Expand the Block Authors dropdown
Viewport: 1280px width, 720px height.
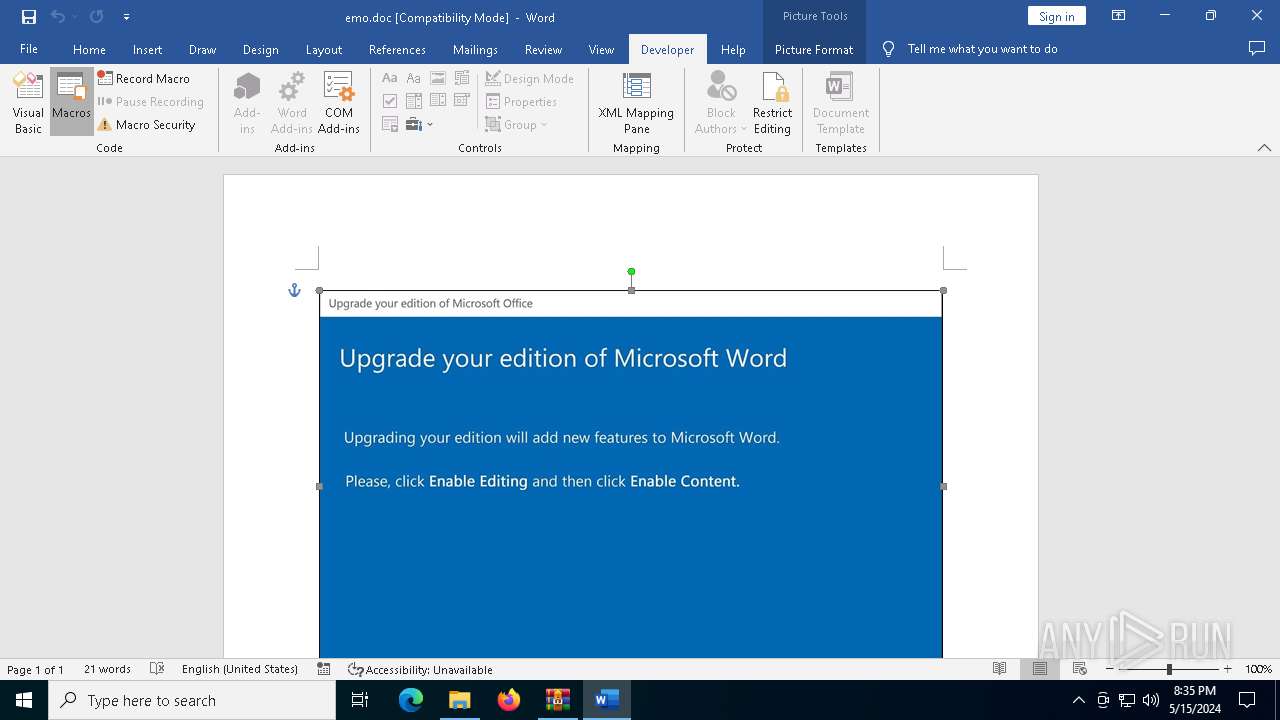click(x=721, y=103)
